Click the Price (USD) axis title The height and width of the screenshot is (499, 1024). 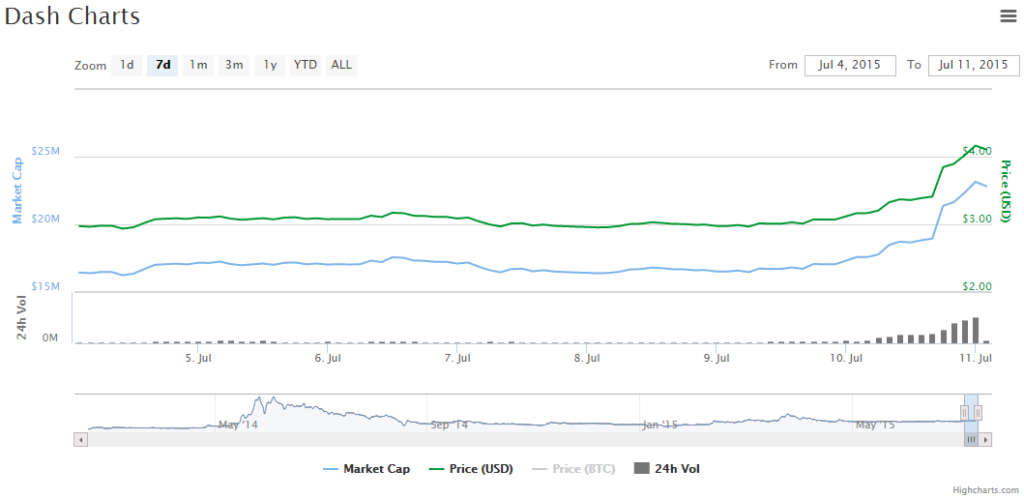coord(1006,191)
